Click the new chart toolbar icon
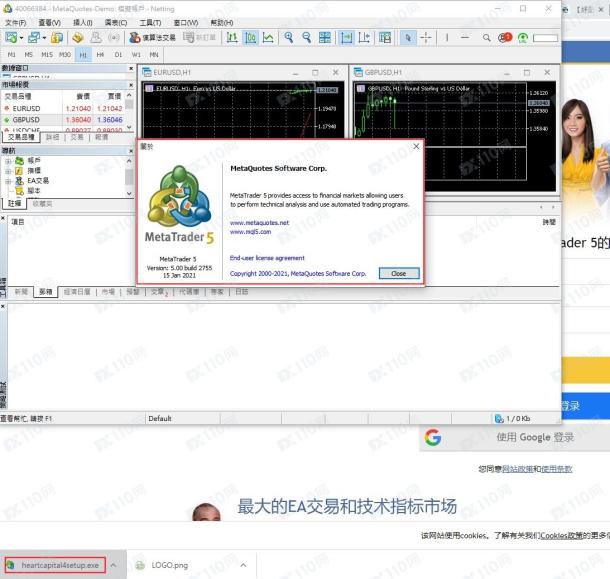610x579 pixels. 11,38
